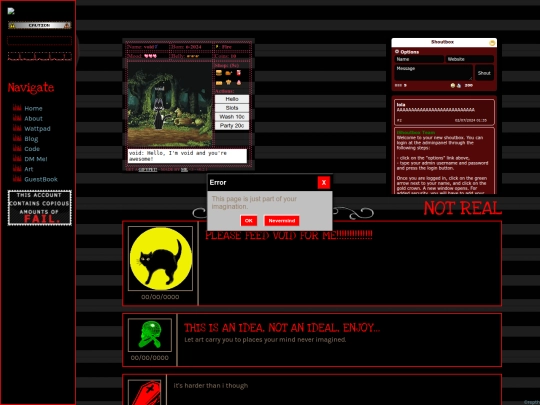Submit with the Shout button
The width and height of the screenshot is (540, 405).
[x=484, y=73]
